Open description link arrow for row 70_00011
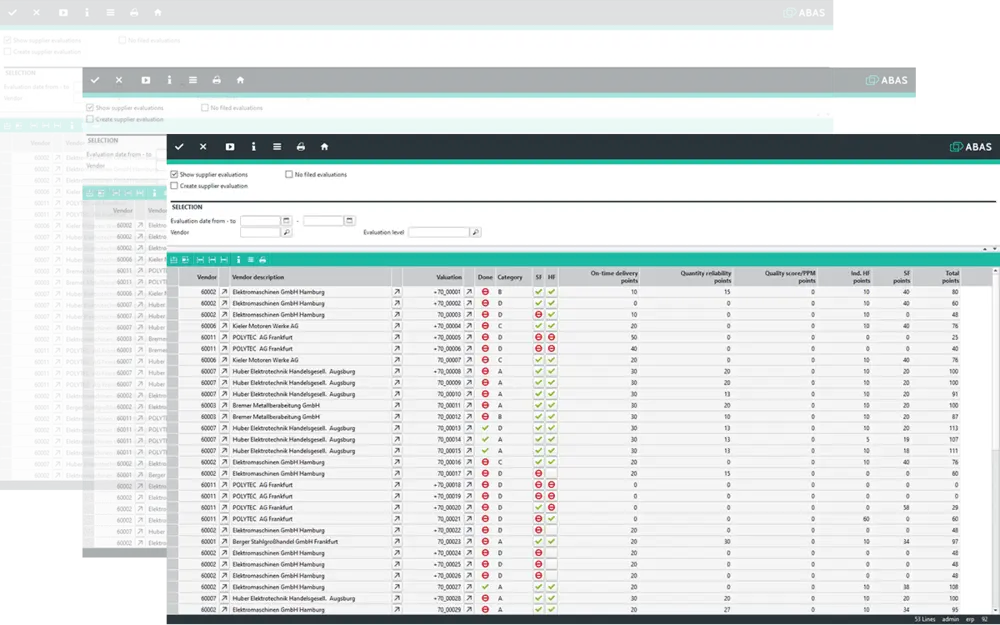This screenshot has width=1000, height=625. 397,406
